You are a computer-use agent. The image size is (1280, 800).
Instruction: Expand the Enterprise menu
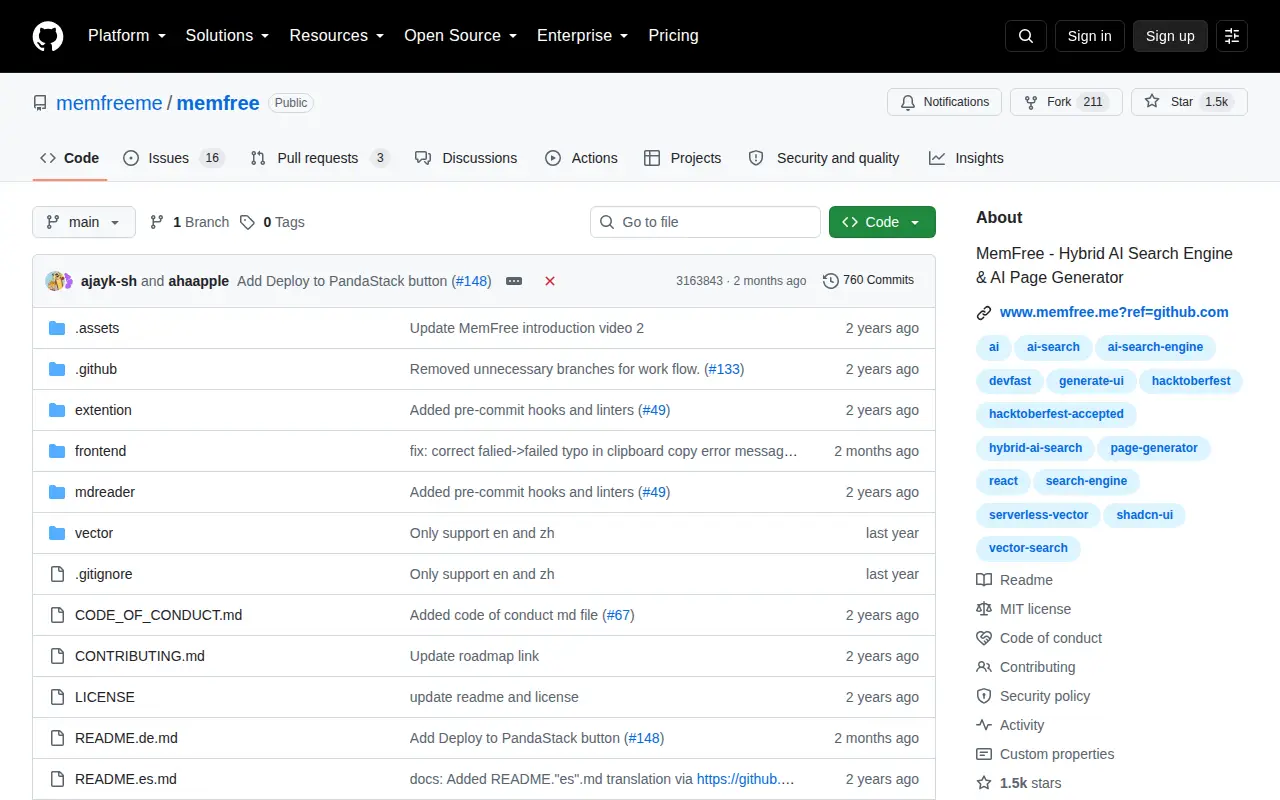click(583, 36)
